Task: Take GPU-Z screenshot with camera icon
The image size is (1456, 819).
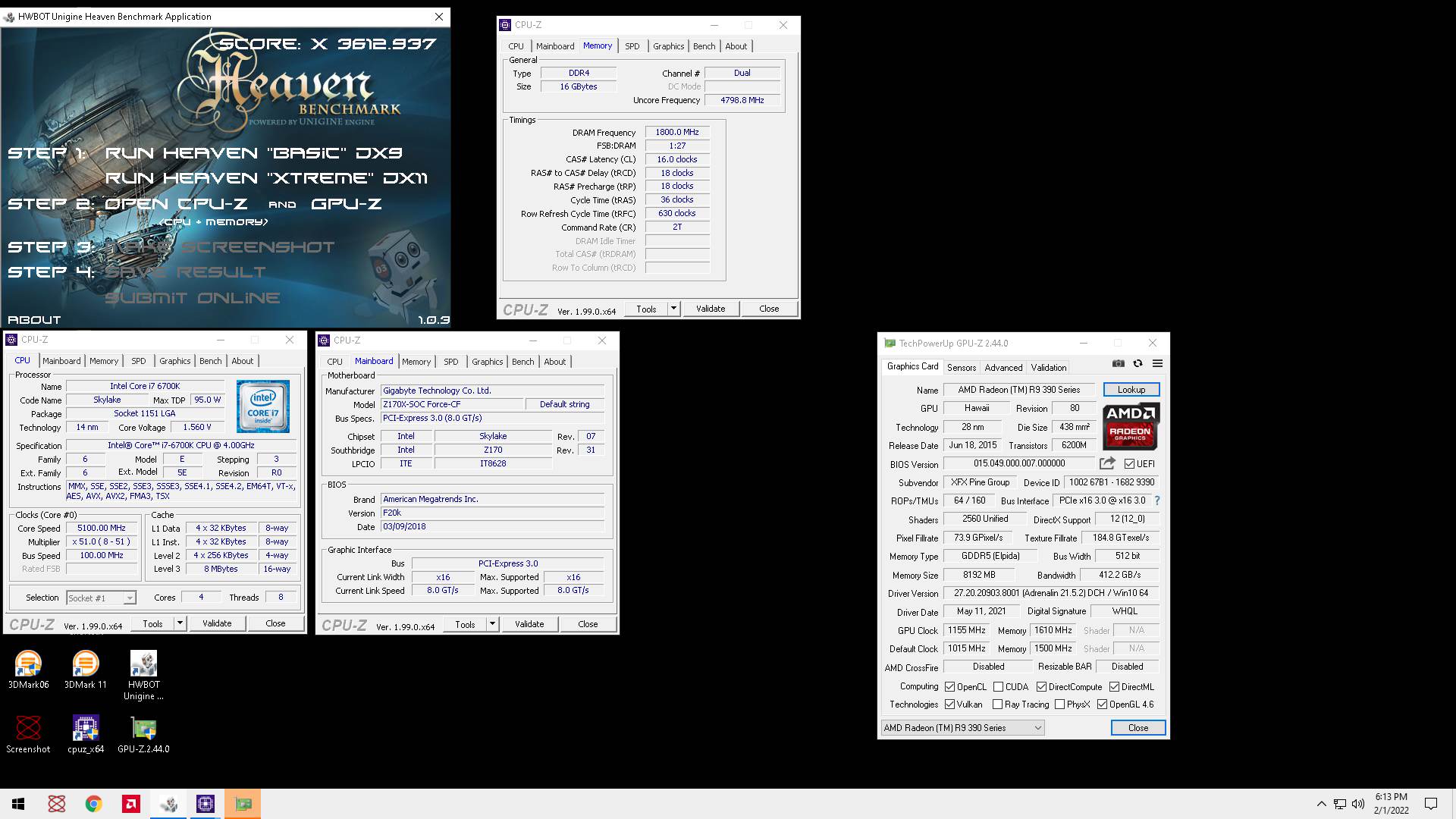Action: 1119,364
